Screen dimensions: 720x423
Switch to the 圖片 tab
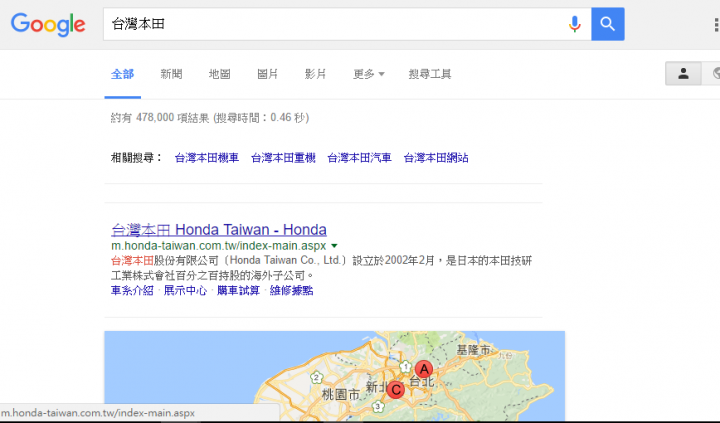pos(268,74)
